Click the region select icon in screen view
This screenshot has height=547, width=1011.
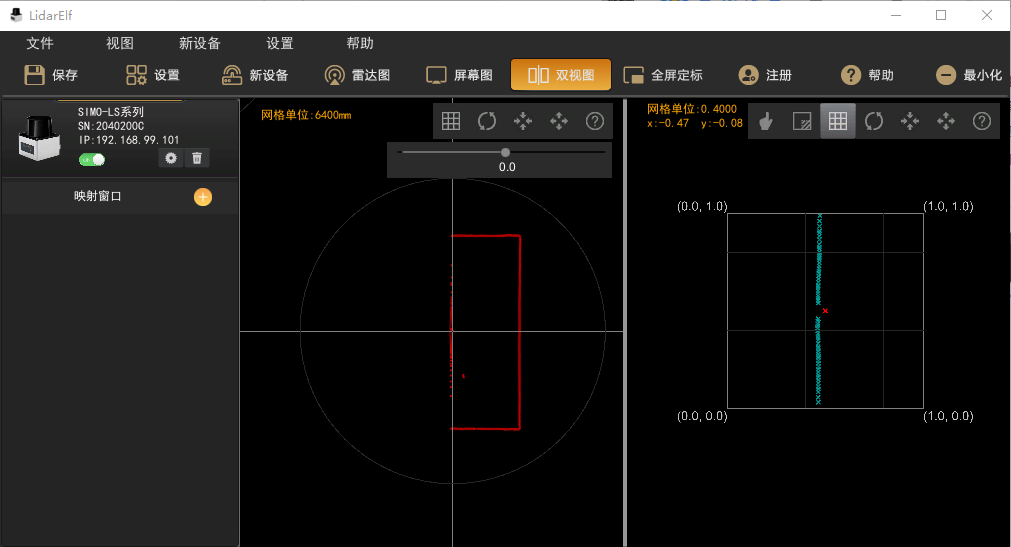[x=802, y=121]
